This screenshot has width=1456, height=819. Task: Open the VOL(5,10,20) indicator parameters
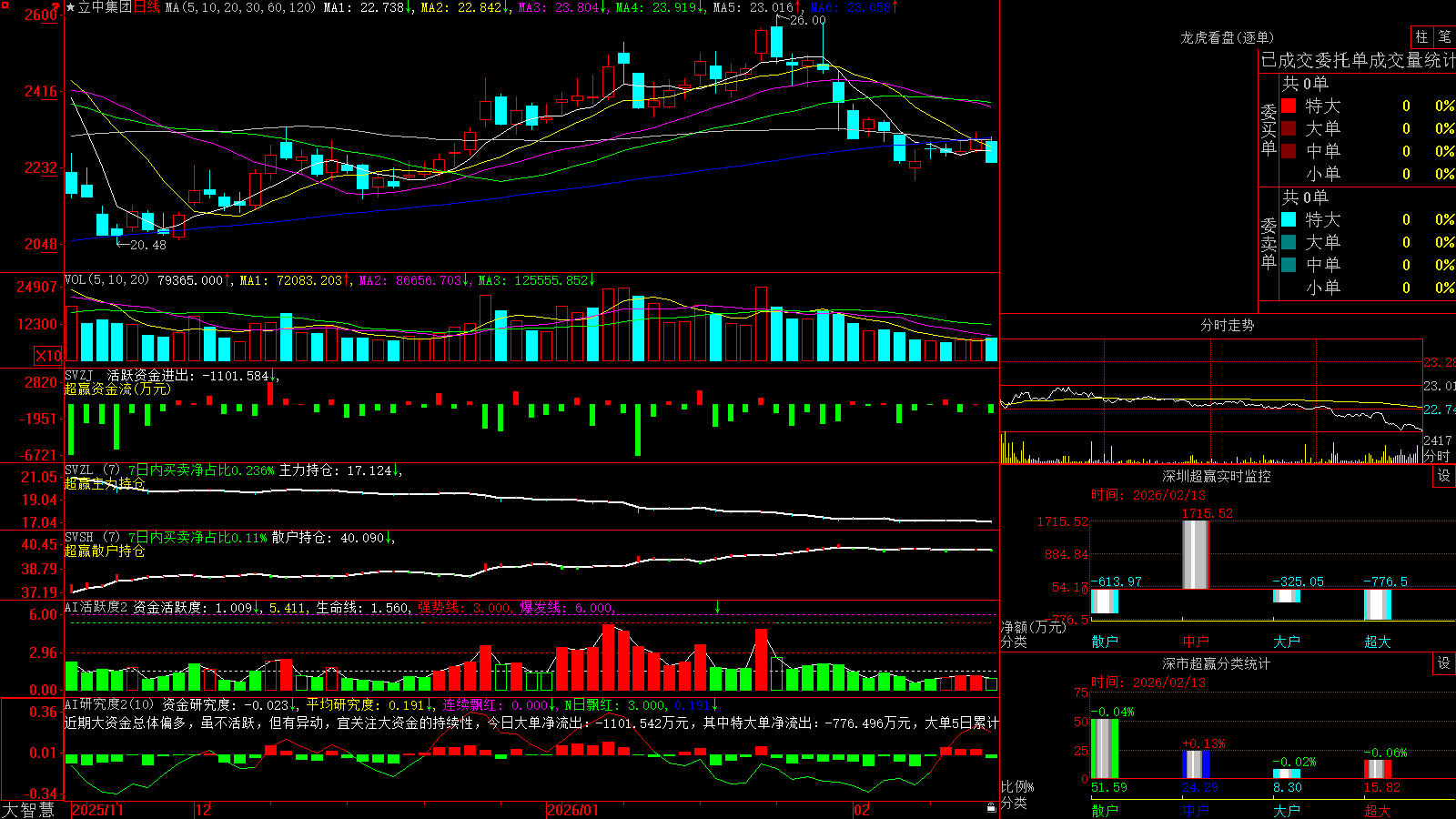pyautogui.click(x=106, y=280)
